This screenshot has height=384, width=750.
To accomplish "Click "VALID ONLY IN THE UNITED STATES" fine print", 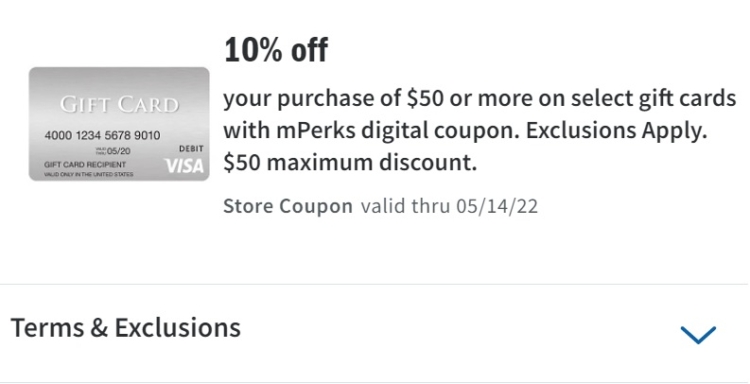I will pos(88,174).
